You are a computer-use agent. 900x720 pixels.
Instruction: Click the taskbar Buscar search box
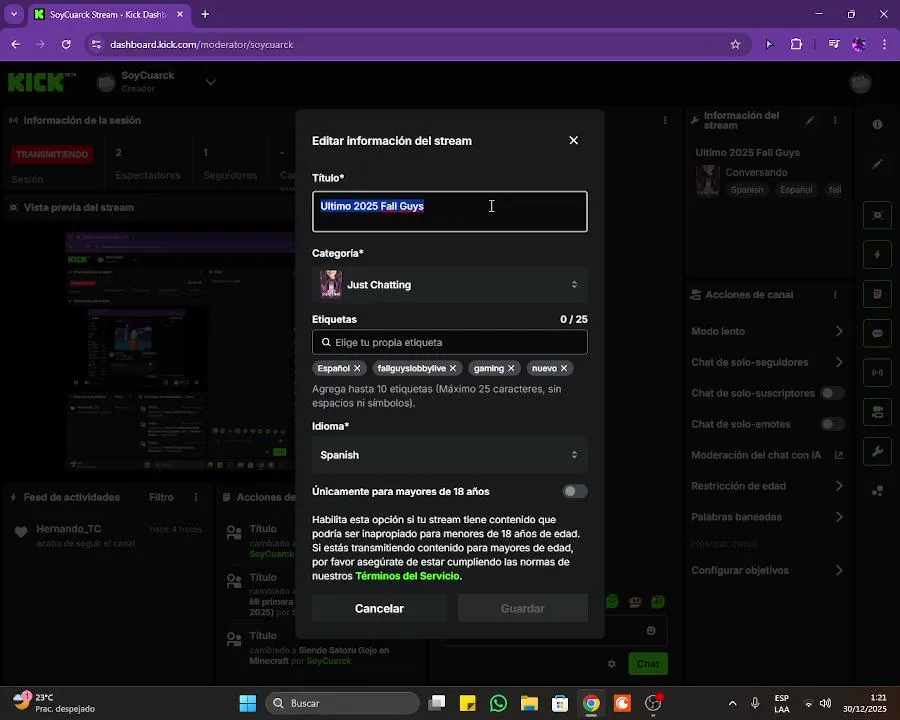click(x=343, y=703)
